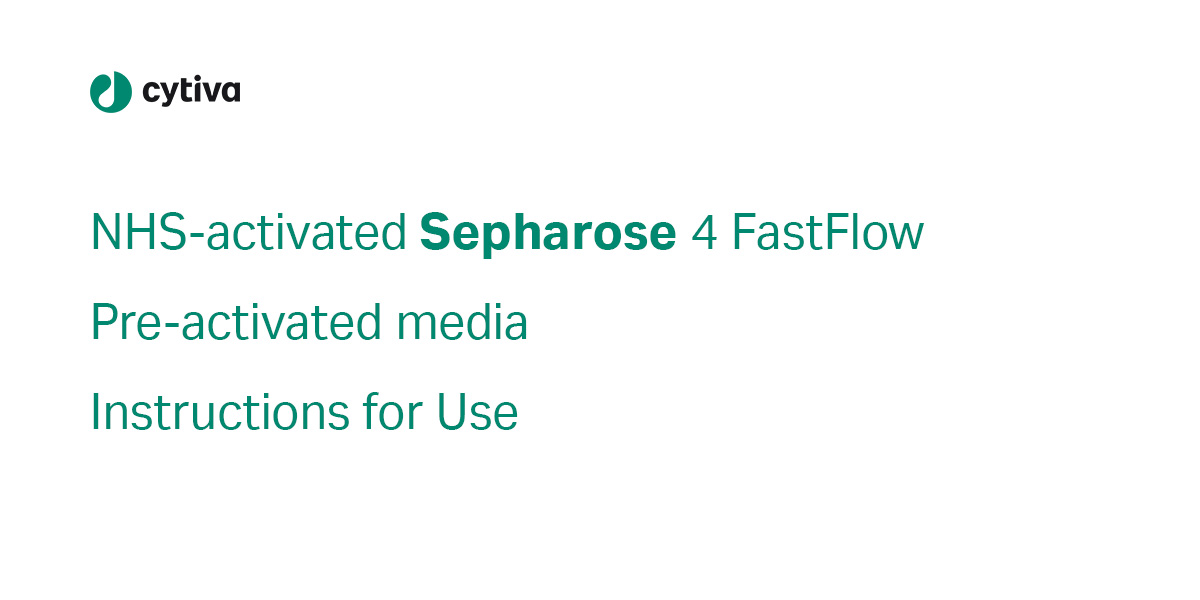Image resolution: width=1200 pixels, height=600 pixels.
Task: Click the word Instructions
Action: [220, 413]
